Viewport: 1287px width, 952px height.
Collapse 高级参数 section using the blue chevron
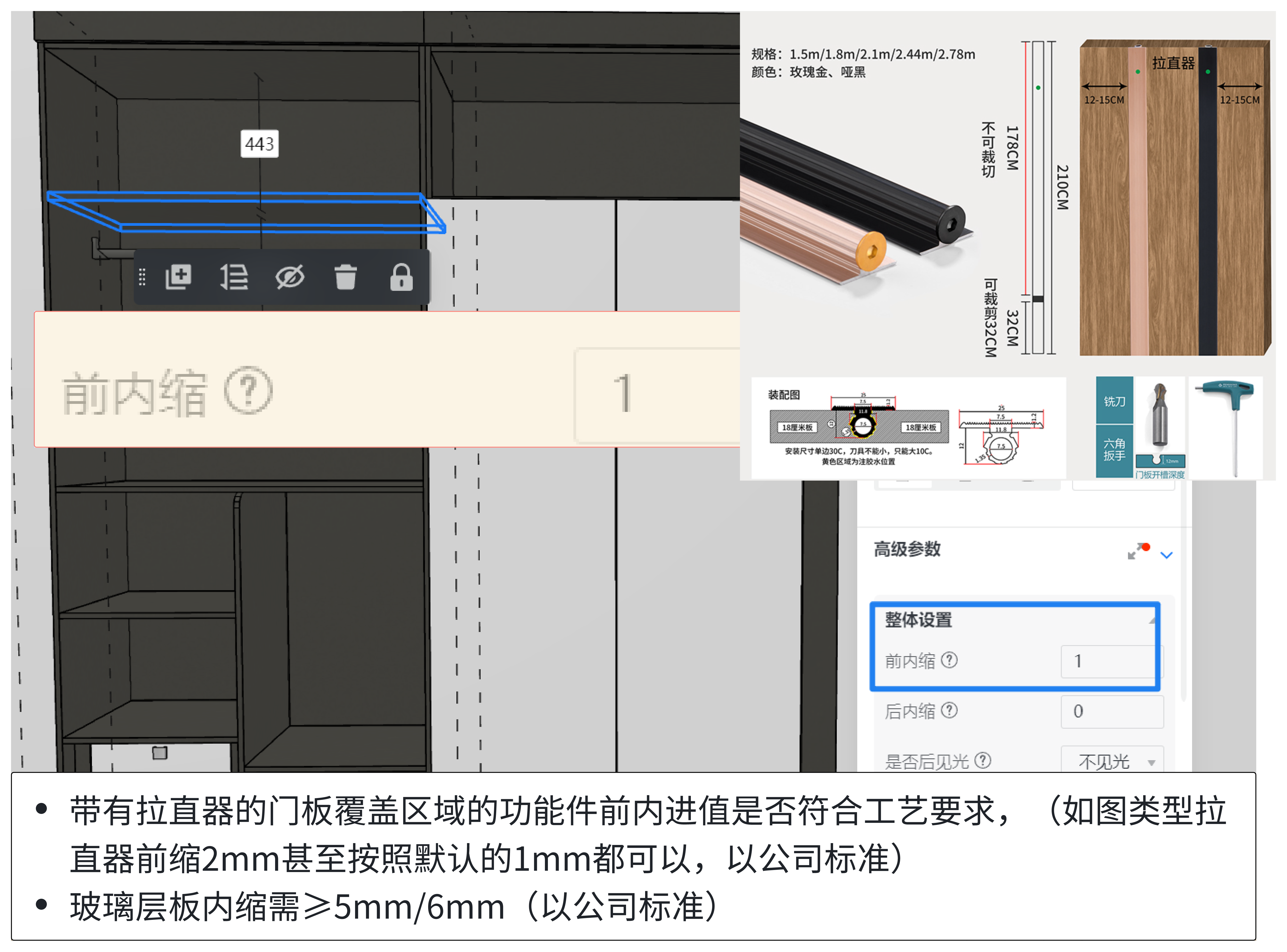[1167, 555]
